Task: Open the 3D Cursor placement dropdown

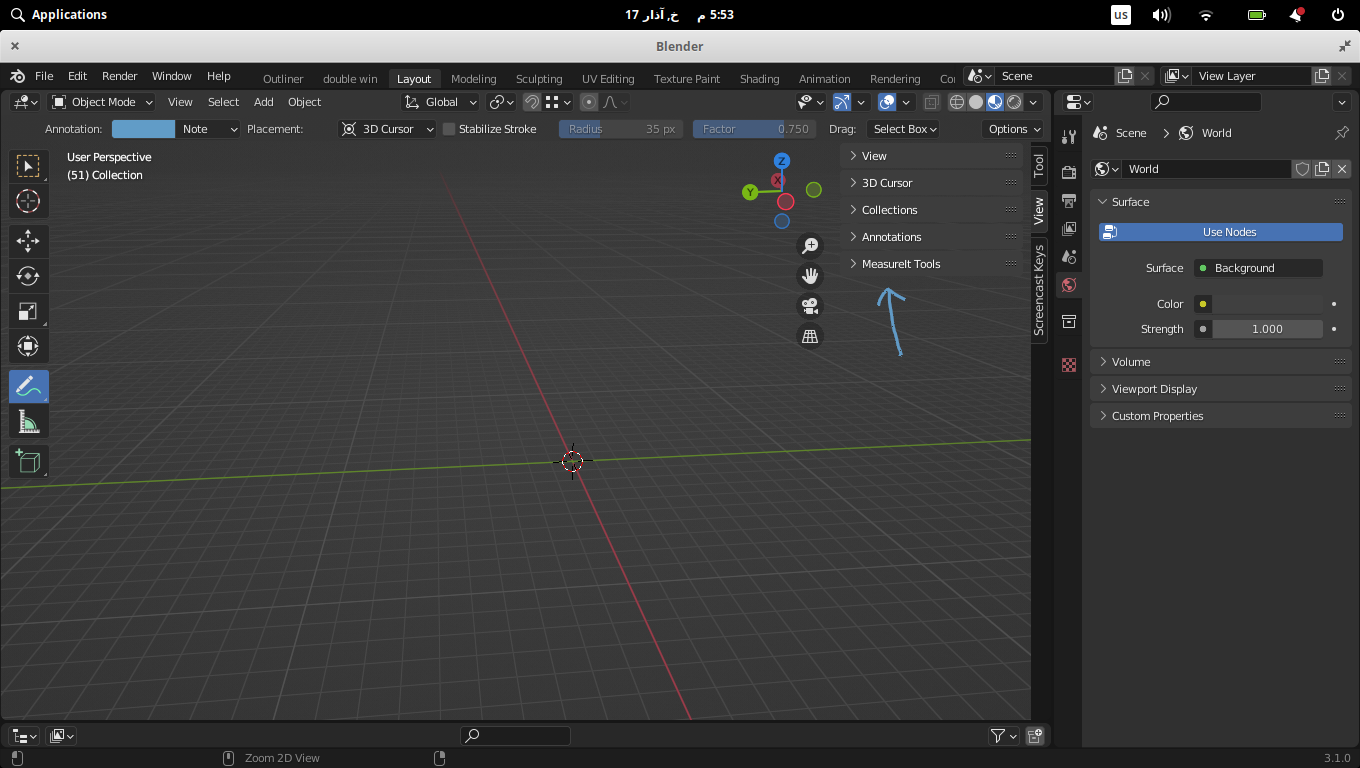Action: tap(388, 129)
